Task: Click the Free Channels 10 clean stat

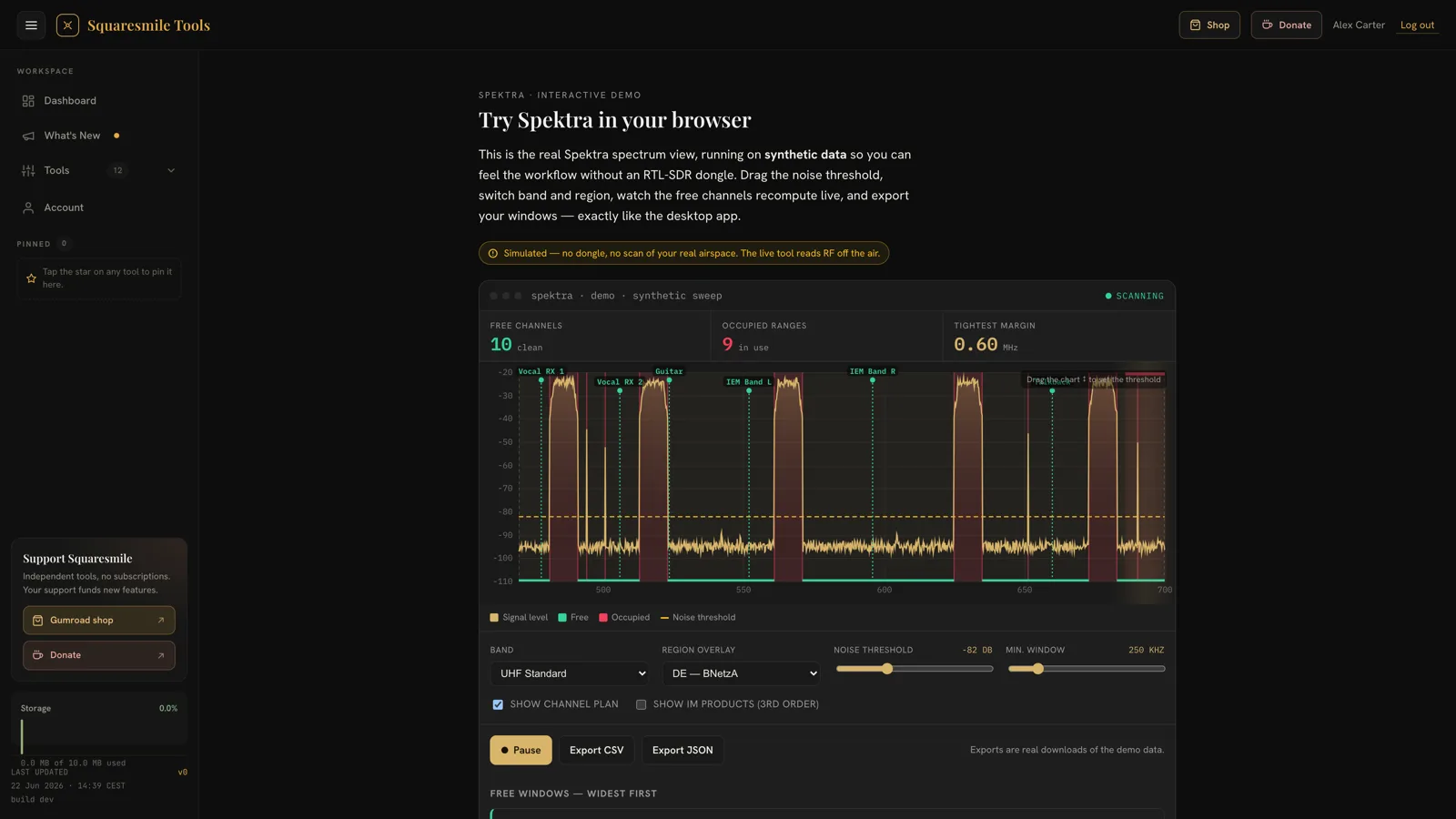Action: pyautogui.click(x=594, y=336)
